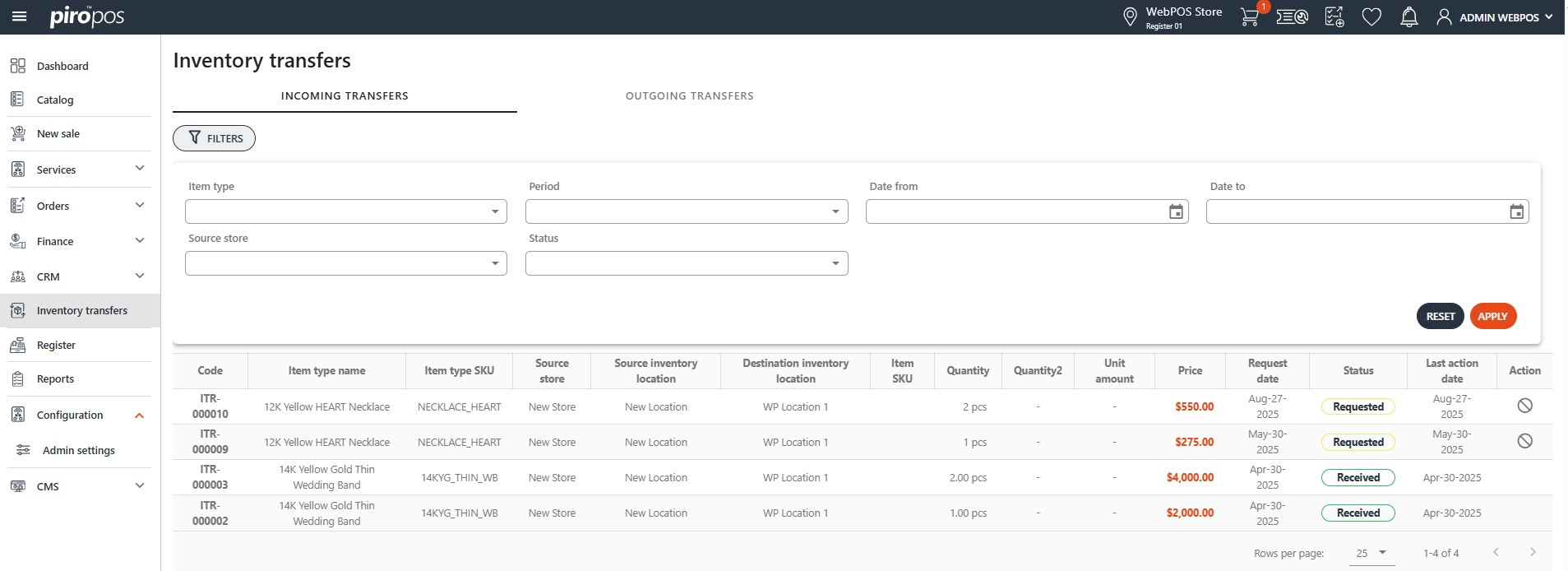This screenshot has height=571, width=1568.
Task: Open the shopping cart icon
Action: (x=1249, y=17)
